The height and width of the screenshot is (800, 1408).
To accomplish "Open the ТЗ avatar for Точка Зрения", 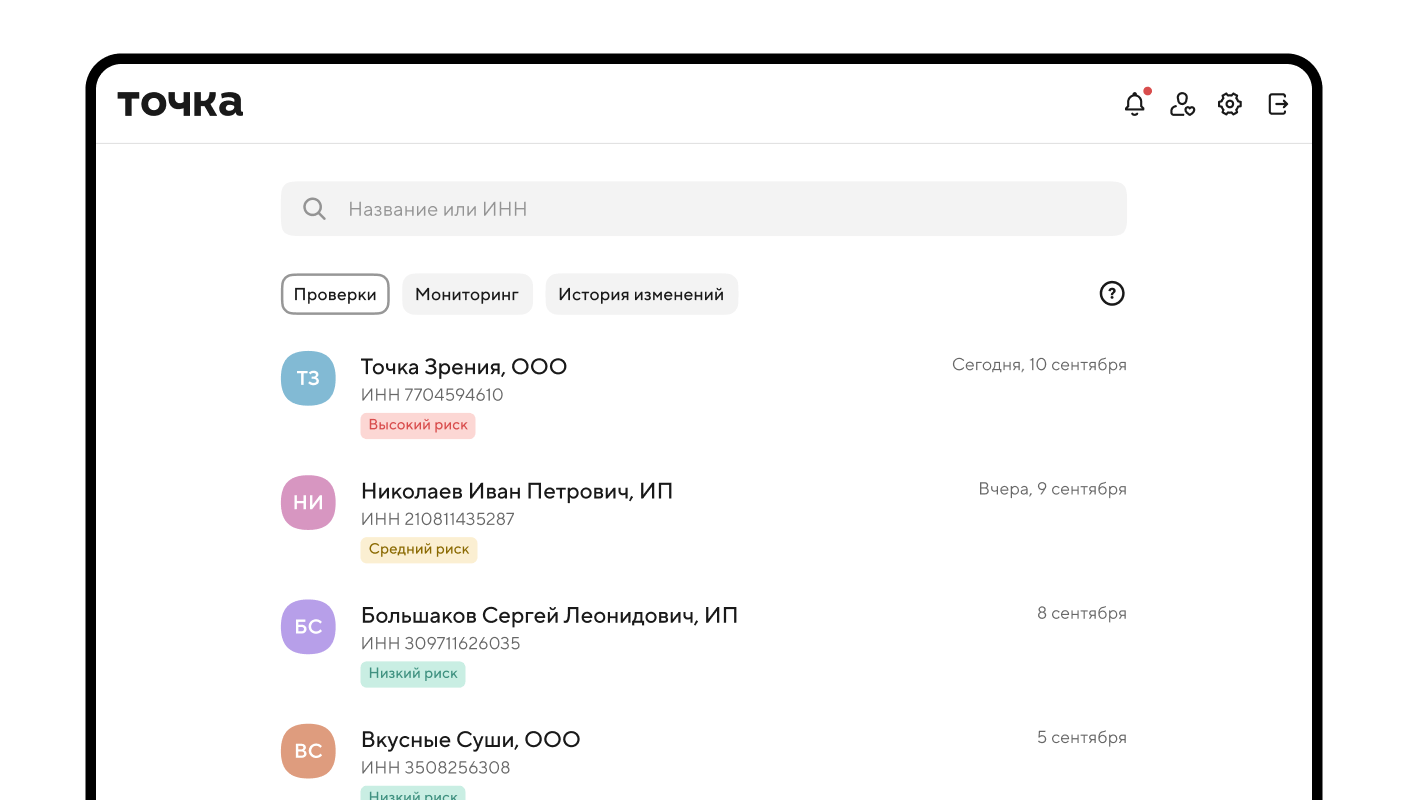I will (x=308, y=378).
